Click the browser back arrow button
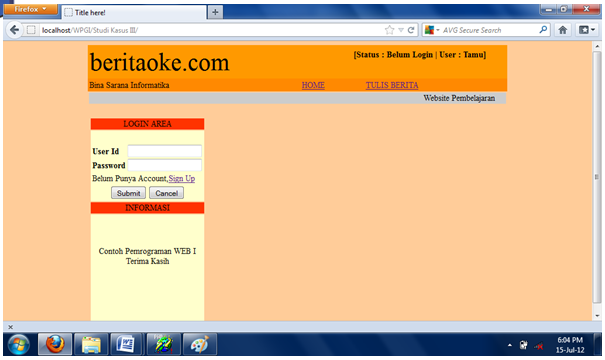The width and height of the screenshot is (605, 360). pyautogui.click(x=14, y=30)
